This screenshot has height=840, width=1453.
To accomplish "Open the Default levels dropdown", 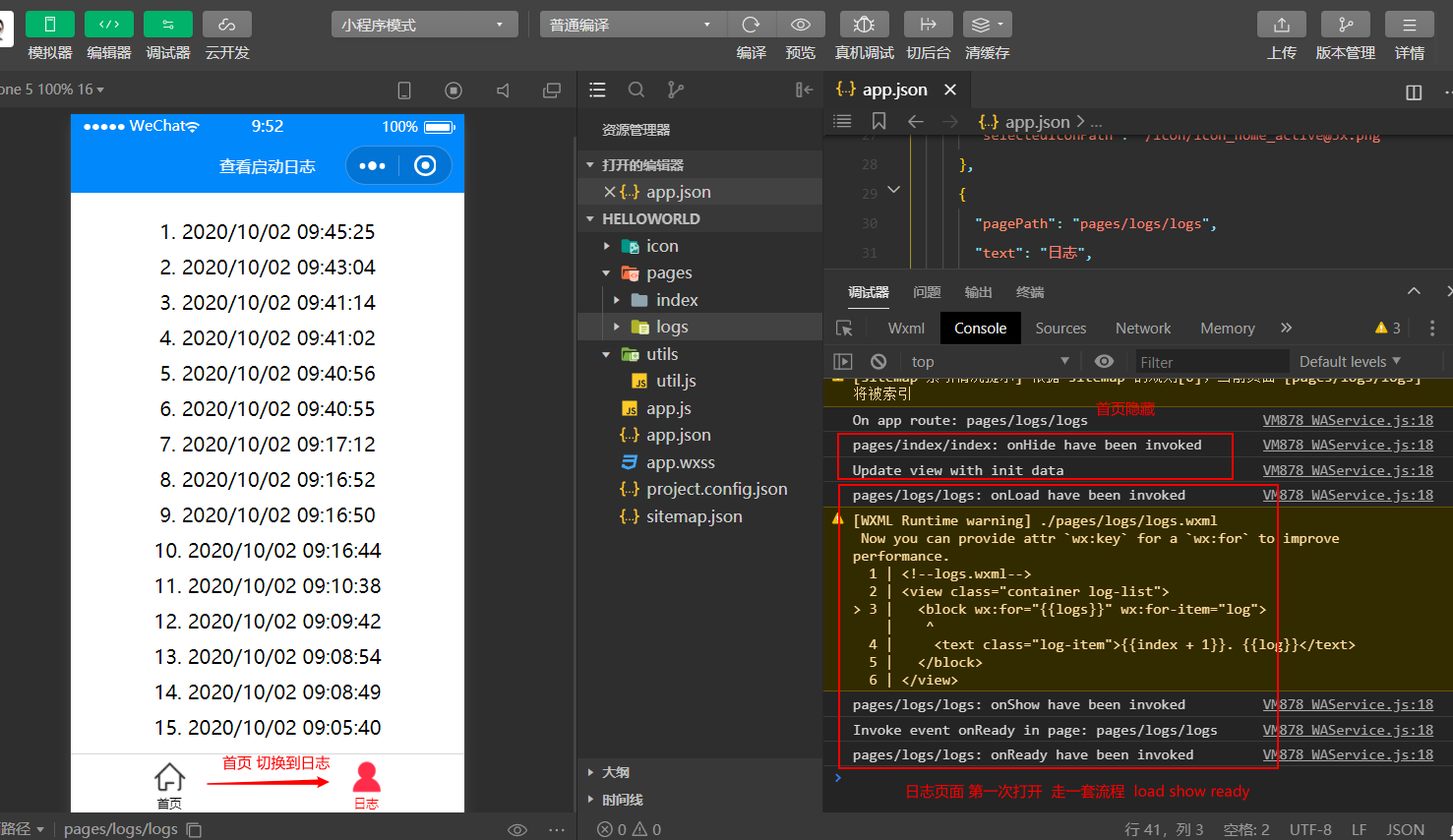I will 1350,362.
